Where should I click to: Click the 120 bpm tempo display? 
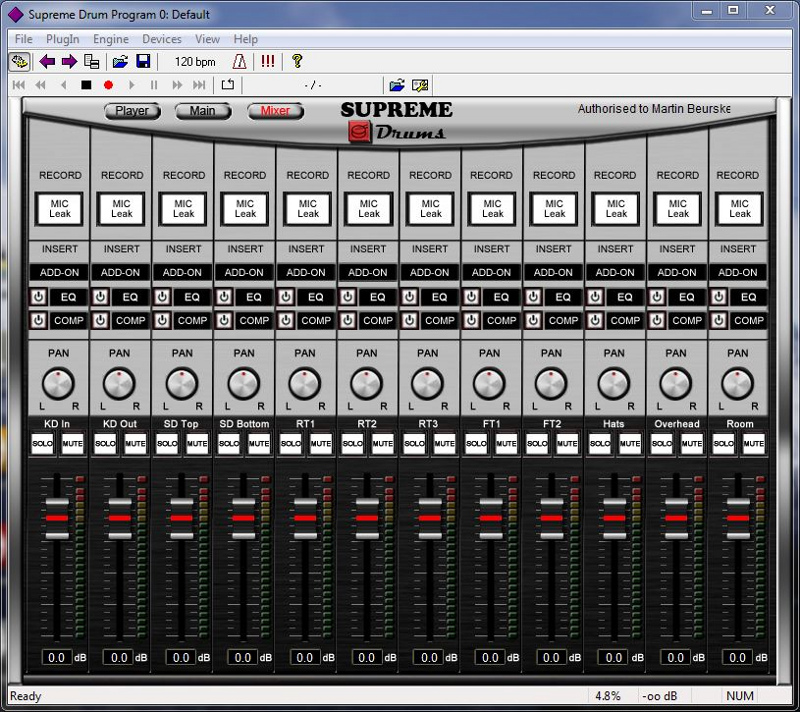point(195,62)
